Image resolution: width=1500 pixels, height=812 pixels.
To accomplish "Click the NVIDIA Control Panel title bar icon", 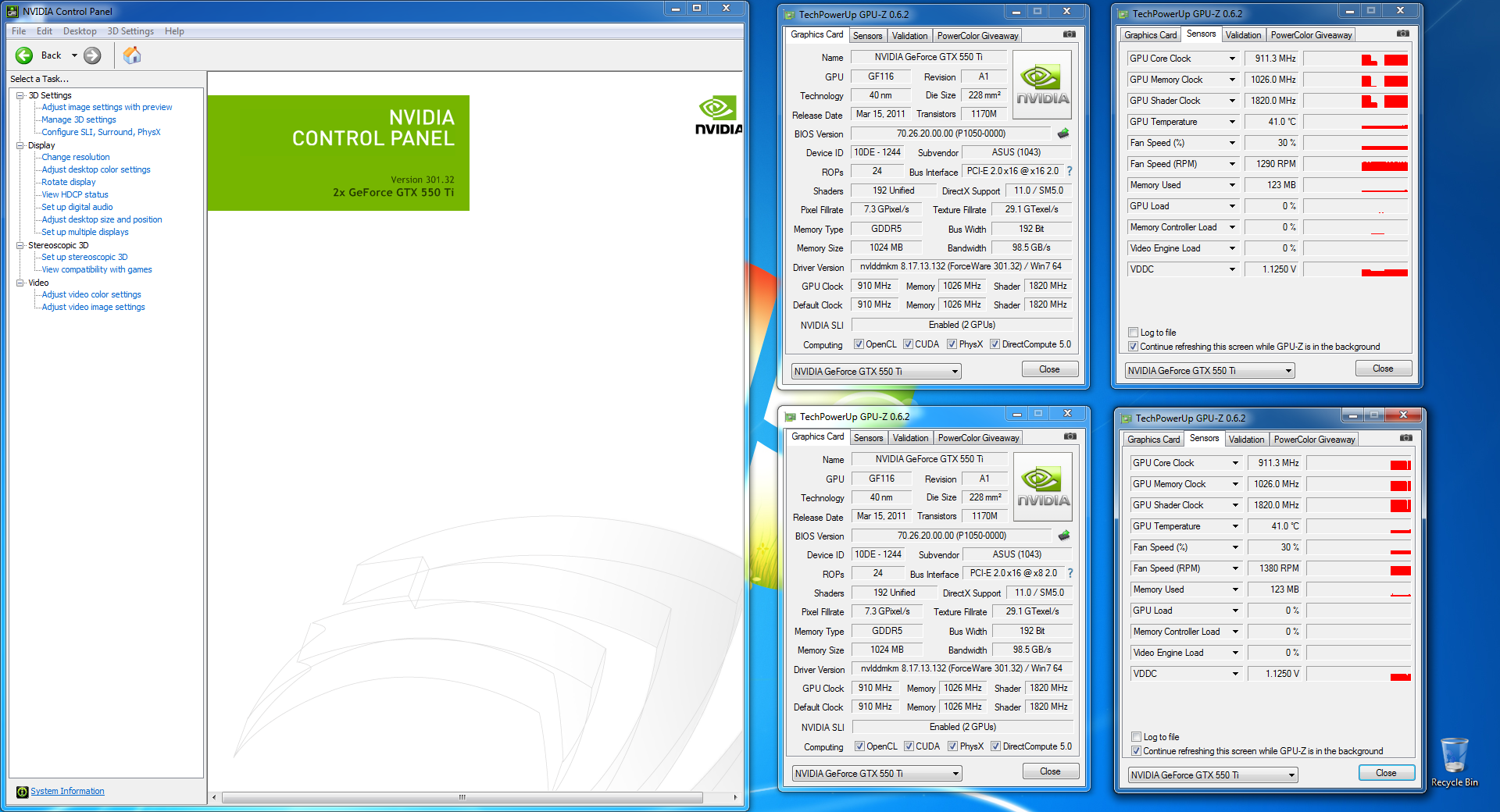I will pyautogui.click(x=12, y=11).
